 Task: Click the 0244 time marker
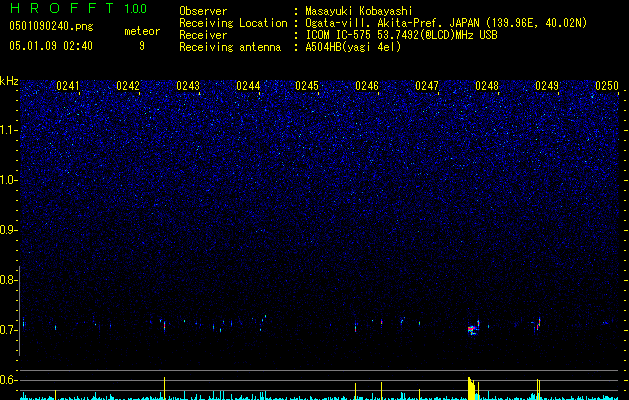click(248, 86)
